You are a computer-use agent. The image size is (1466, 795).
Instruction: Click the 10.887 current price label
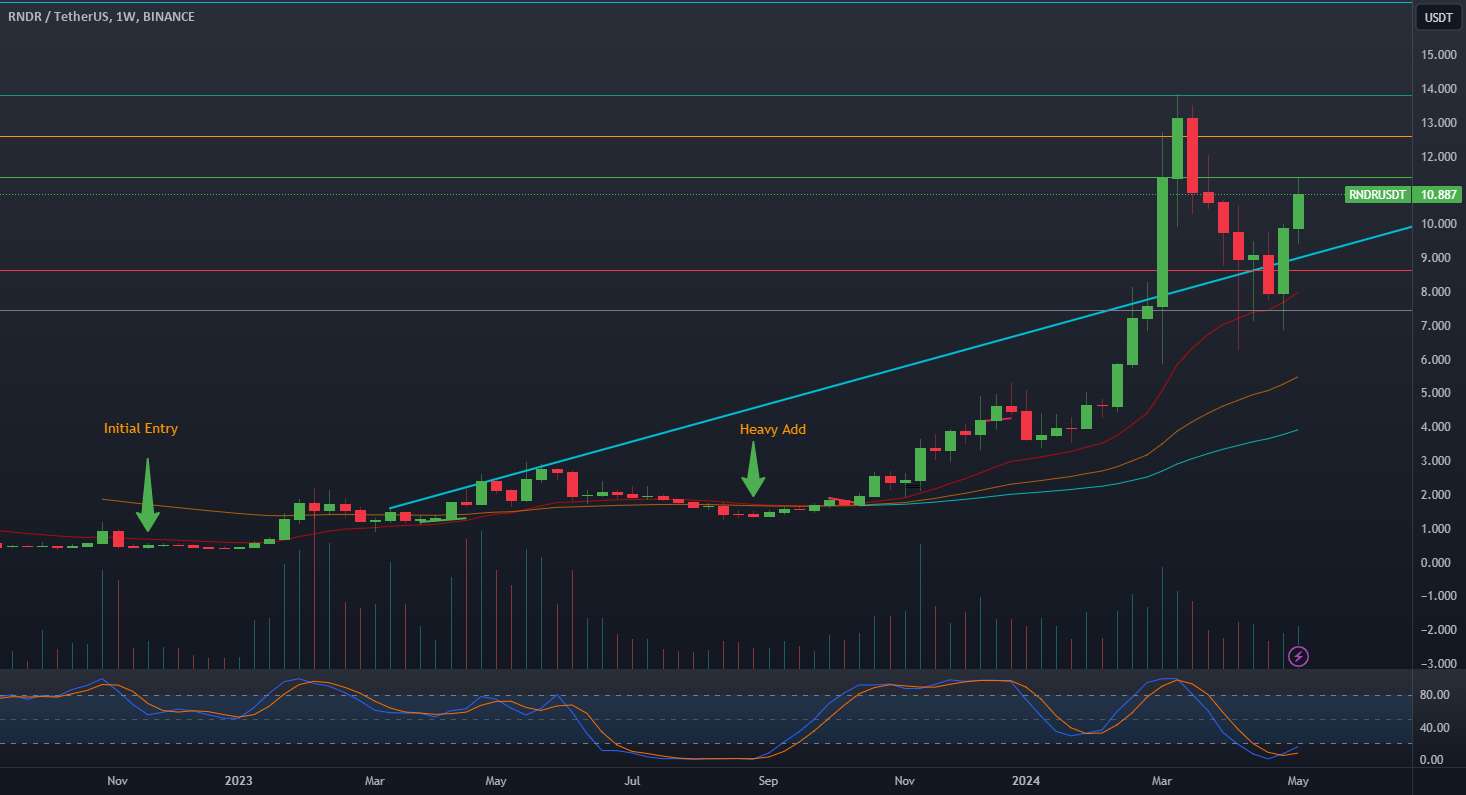[1440, 195]
